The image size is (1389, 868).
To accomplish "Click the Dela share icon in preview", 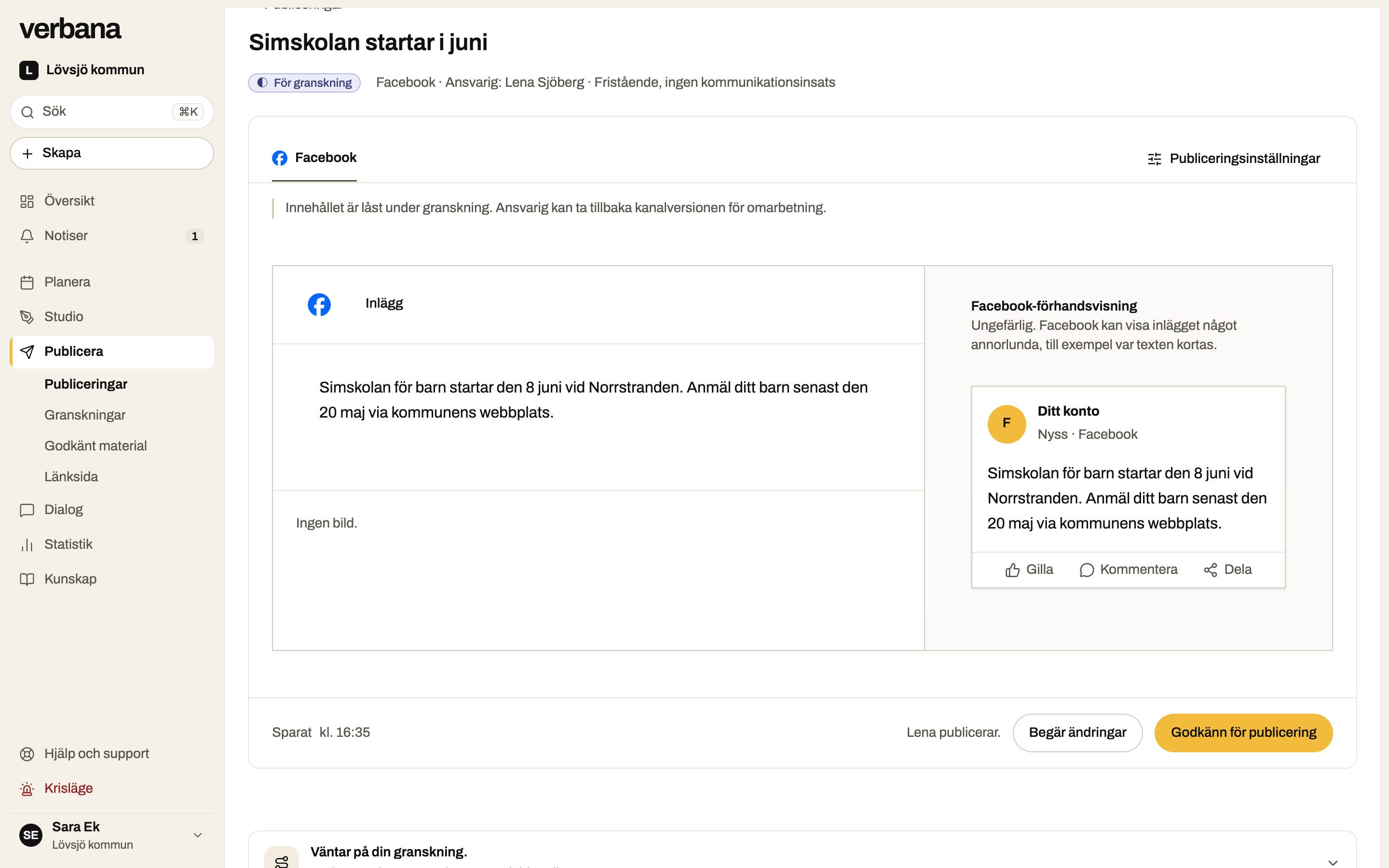I will point(1211,570).
